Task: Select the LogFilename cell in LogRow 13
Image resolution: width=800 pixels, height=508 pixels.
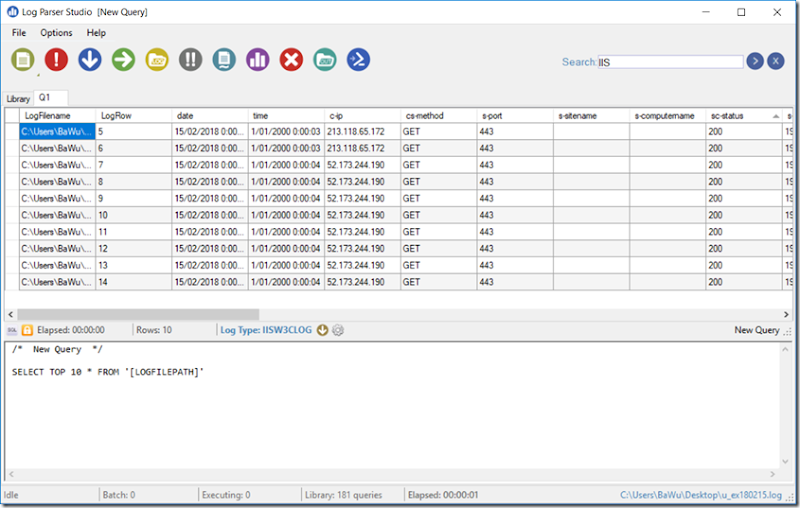Action: click(57, 265)
